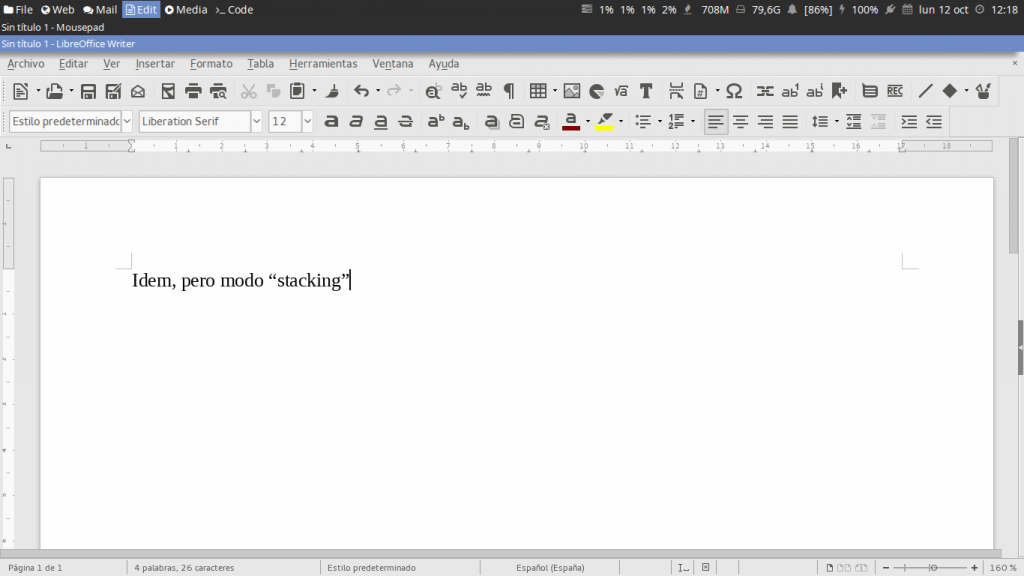The image size is (1024, 576).
Task: Toggle bold text formatting
Action: point(331,122)
